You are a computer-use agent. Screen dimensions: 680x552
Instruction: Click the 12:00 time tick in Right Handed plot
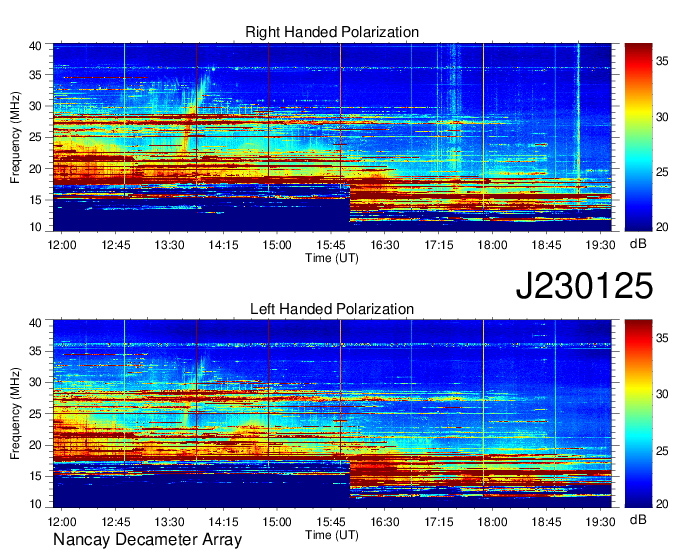click(62, 245)
